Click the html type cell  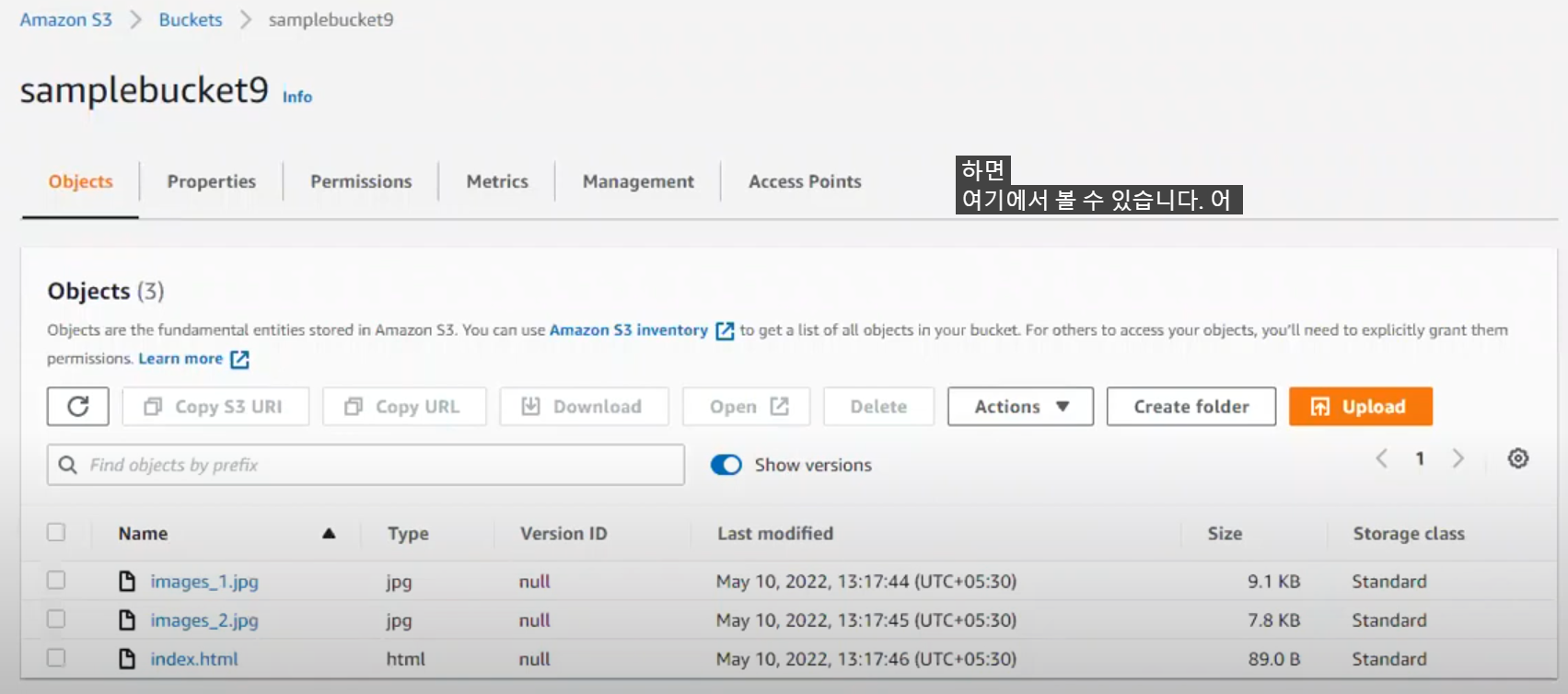tap(406, 659)
